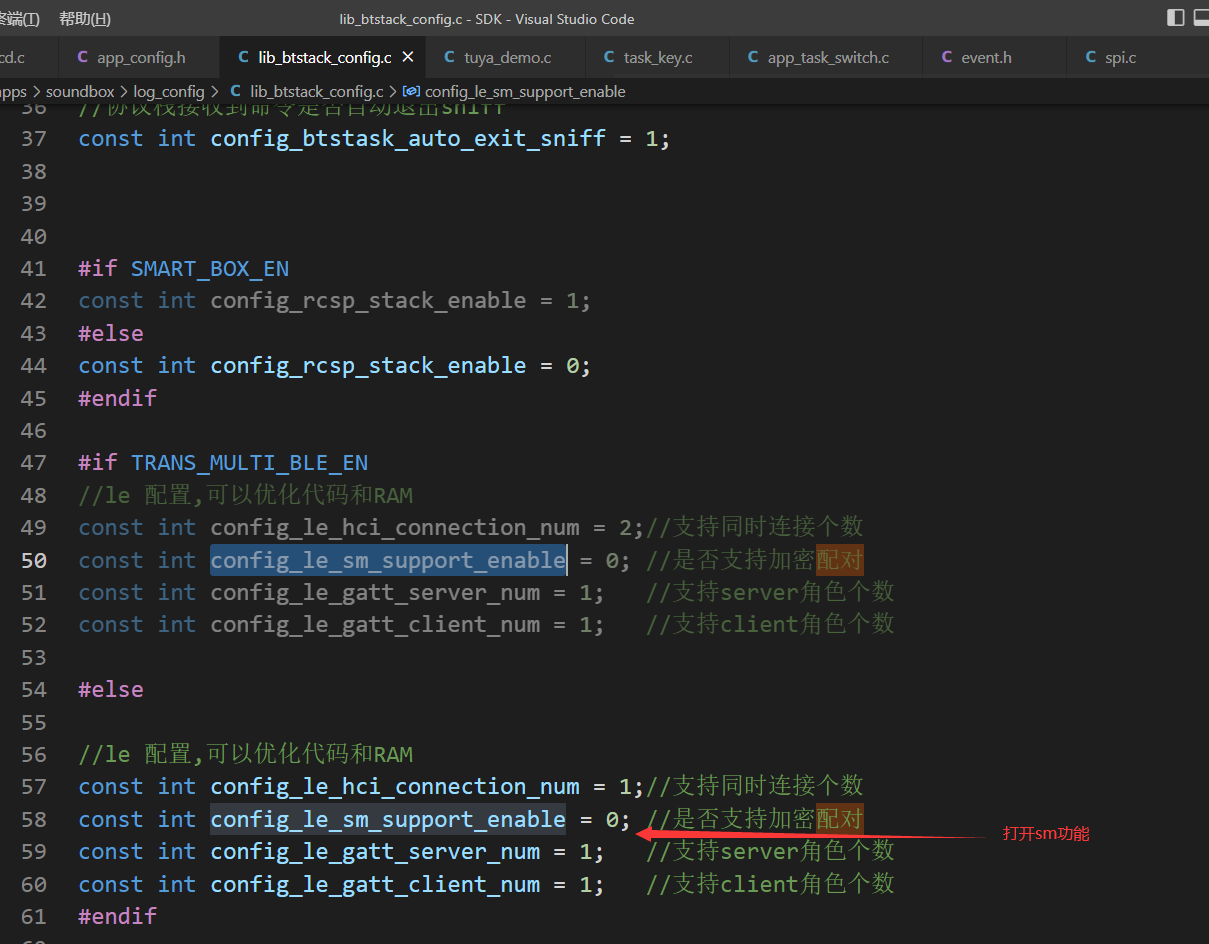
Task: Click config_le_gatt_server_num on line 51
Action: click(375, 592)
